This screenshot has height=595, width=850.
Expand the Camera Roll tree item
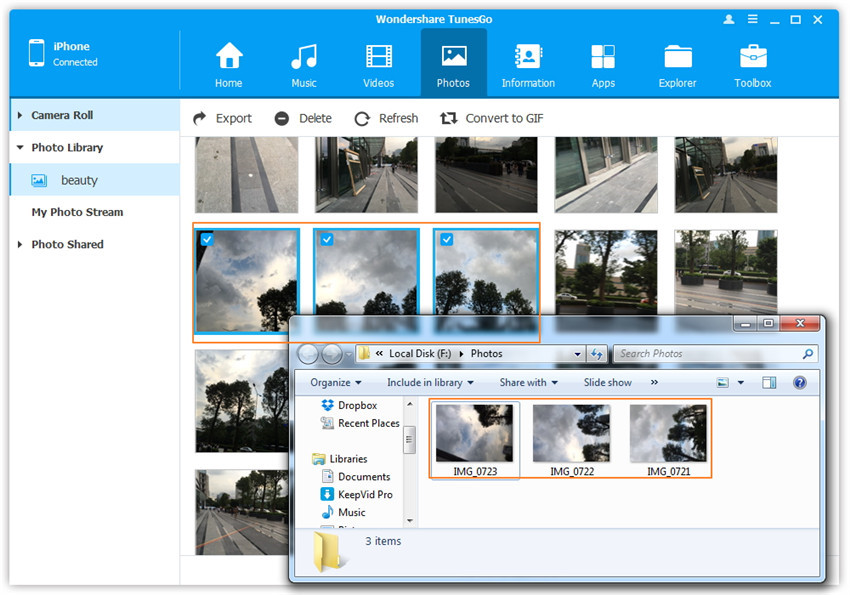[x=20, y=115]
